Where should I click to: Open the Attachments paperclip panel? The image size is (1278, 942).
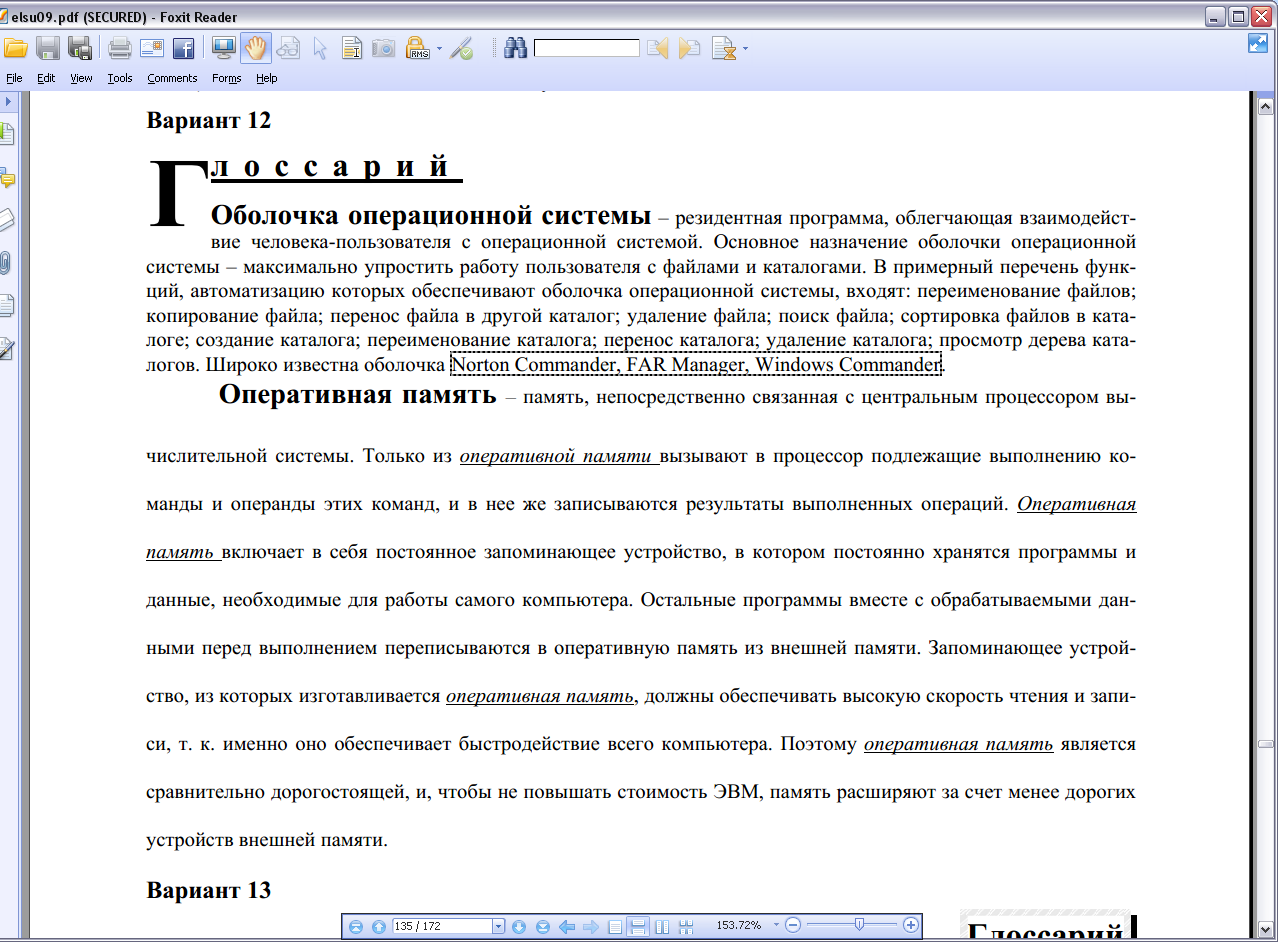(x=7, y=263)
